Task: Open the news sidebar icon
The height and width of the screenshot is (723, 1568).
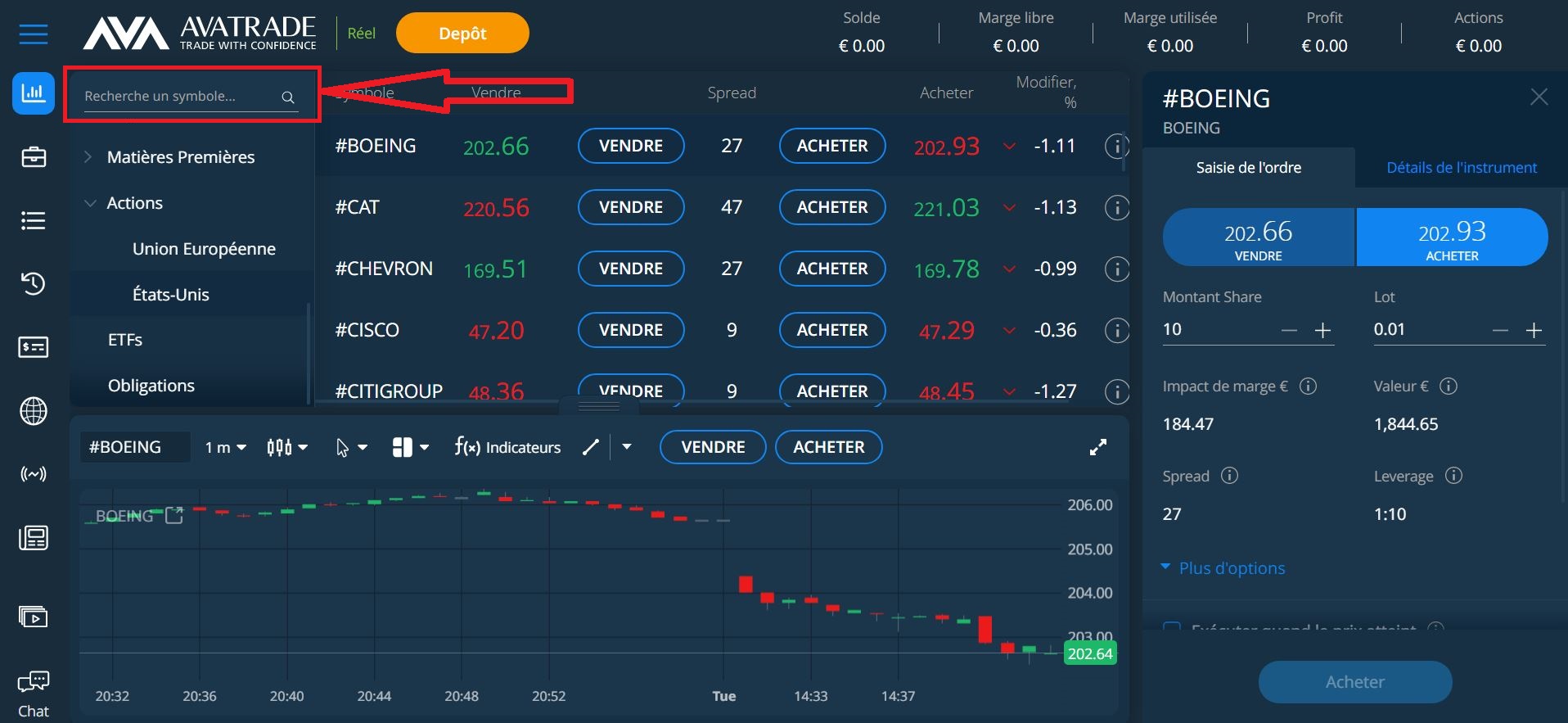Action: [34, 538]
